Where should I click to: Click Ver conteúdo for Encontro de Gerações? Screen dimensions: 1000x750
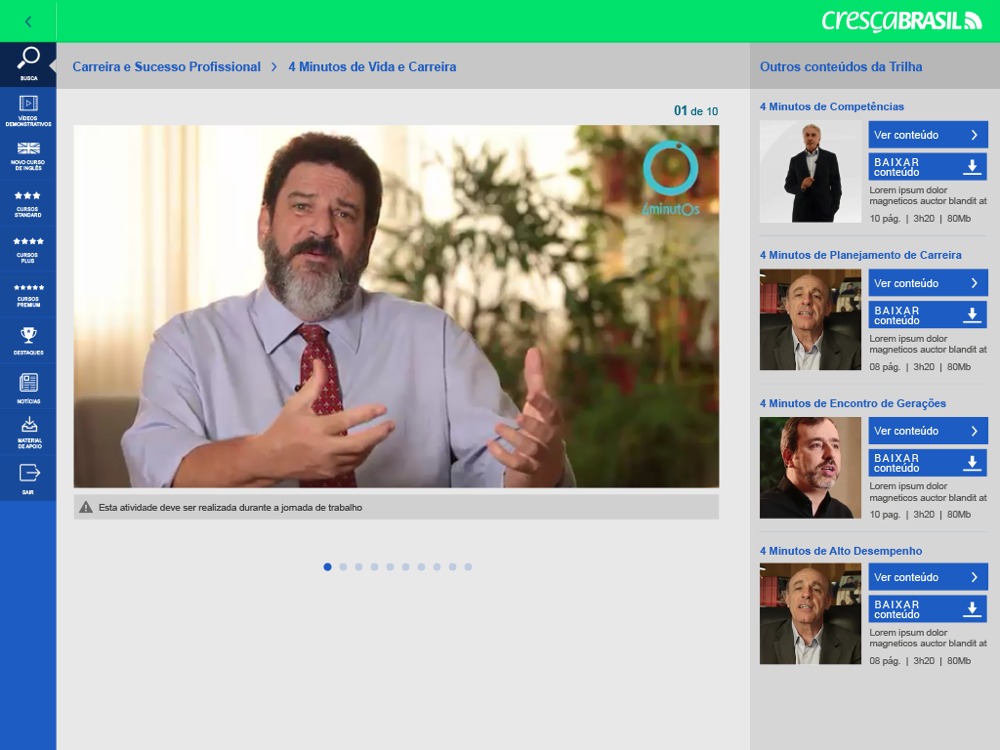pos(928,430)
